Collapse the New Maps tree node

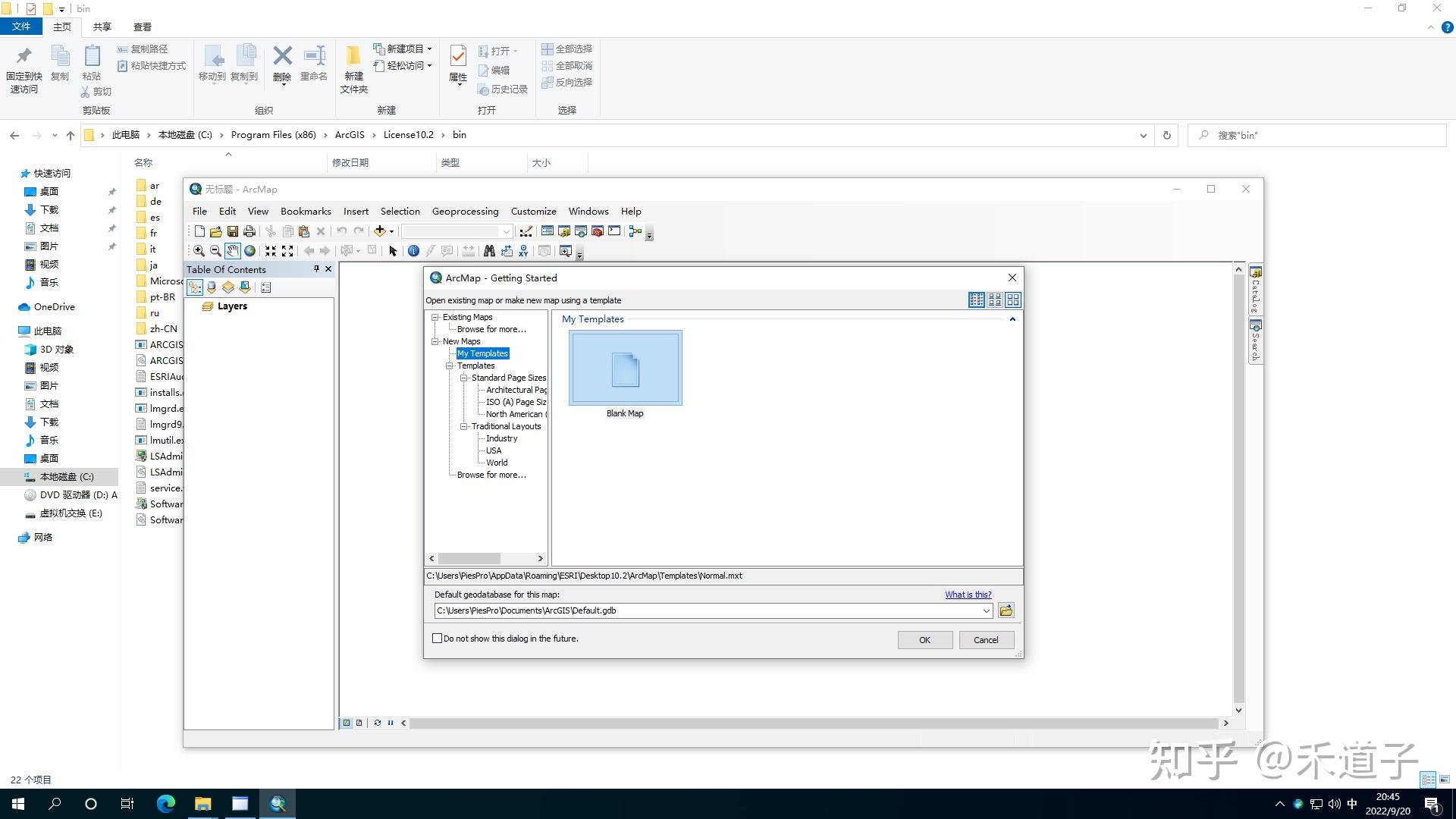(435, 341)
